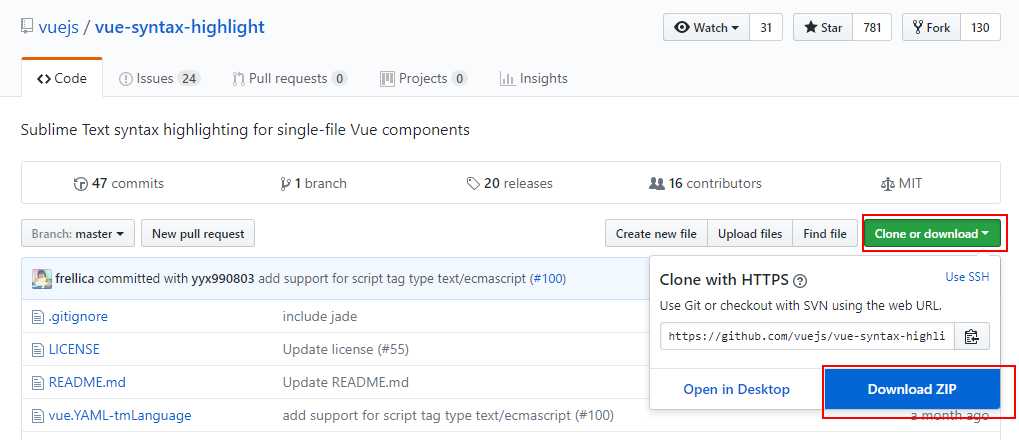Click the releases tag icon
The image size is (1019, 440).
click(x=473, y=184)
